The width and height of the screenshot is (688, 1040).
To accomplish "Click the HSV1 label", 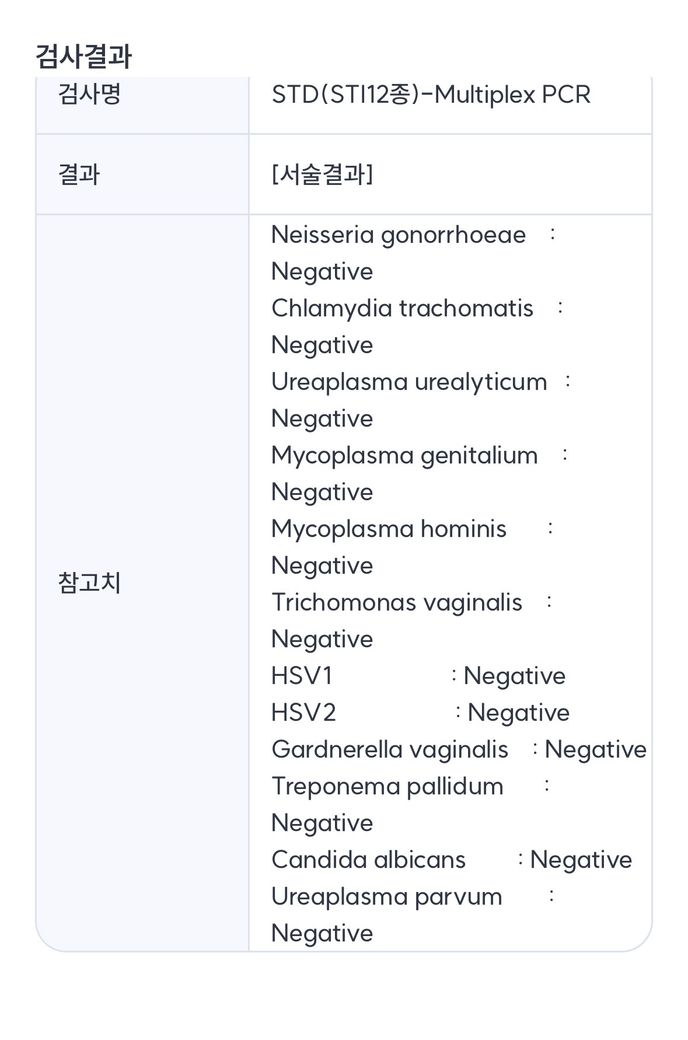I will coord(302,676).
